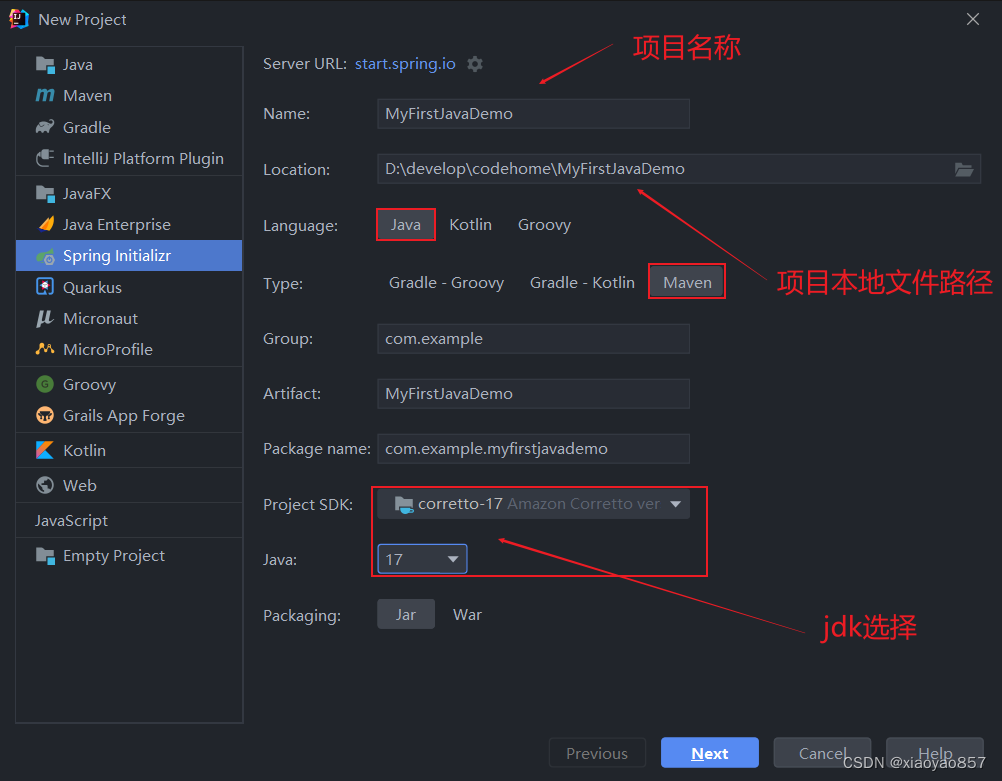Click the Web globe icon
This screenshot has height=781, width=1002.
45,485
